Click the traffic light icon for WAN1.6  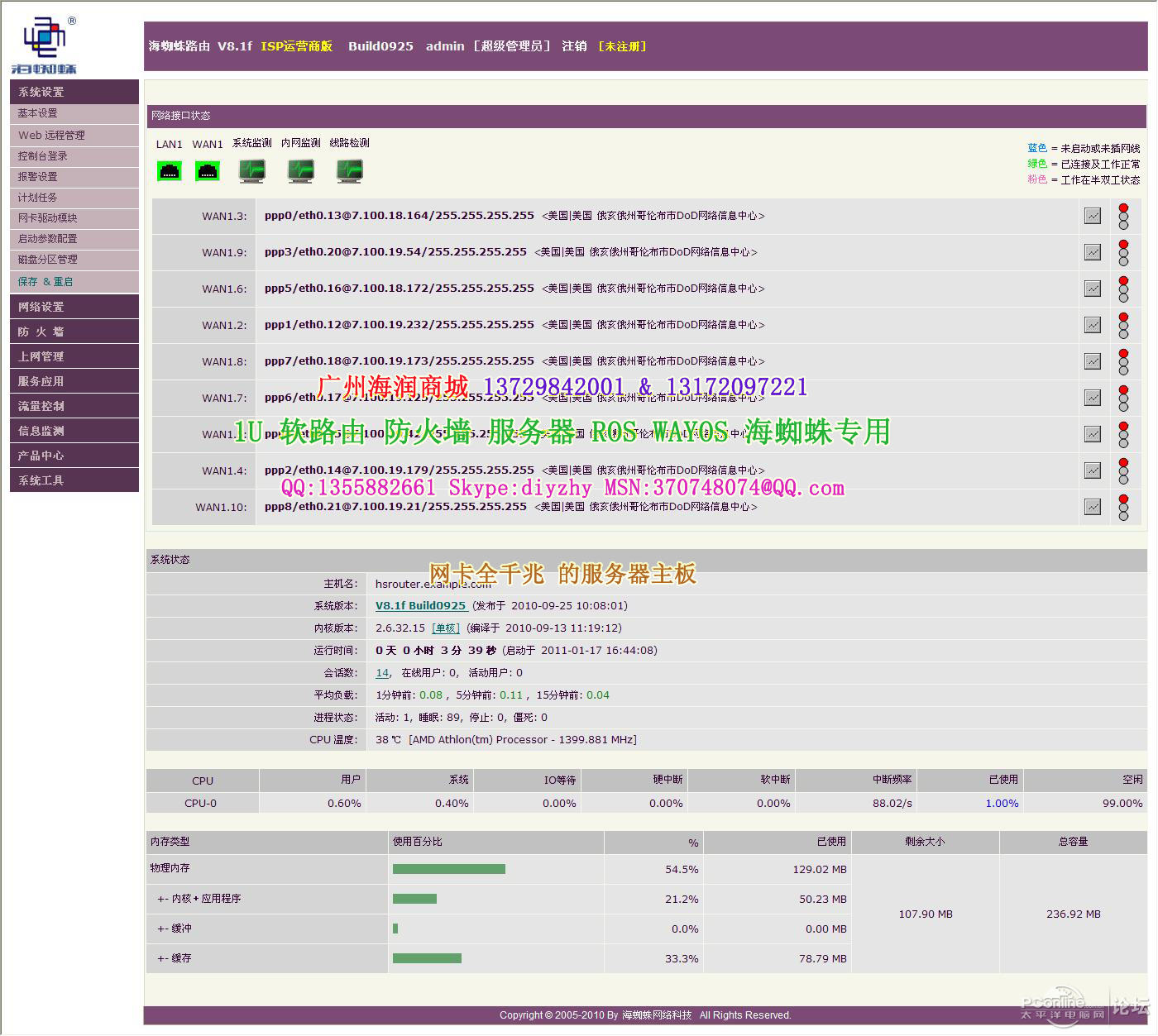pyautogui.click(x=1123, y=289)
